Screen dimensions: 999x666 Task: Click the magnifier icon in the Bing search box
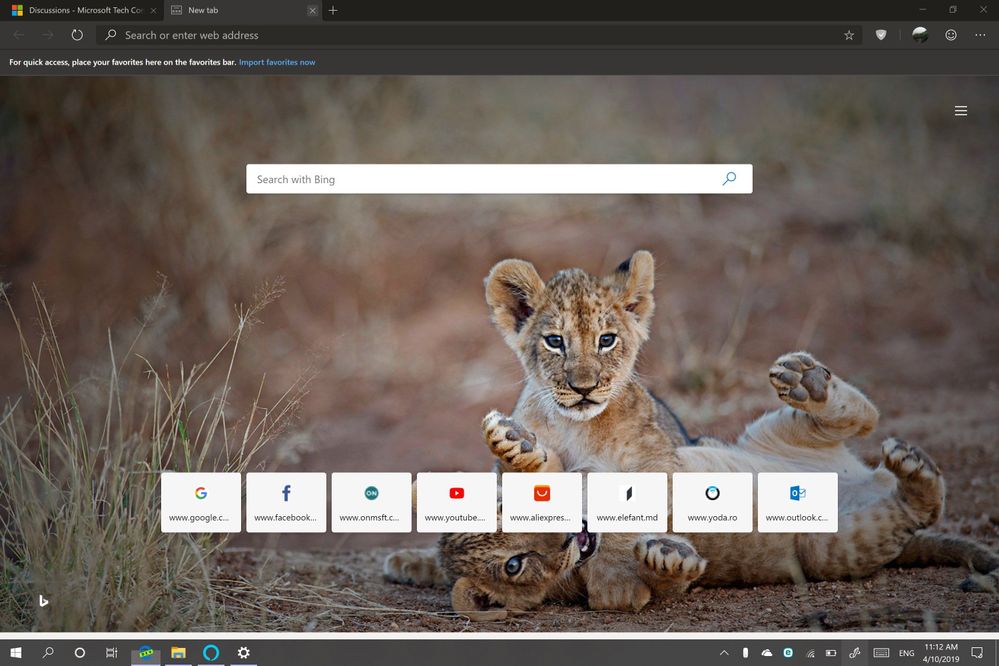click(x=729, y=178)
